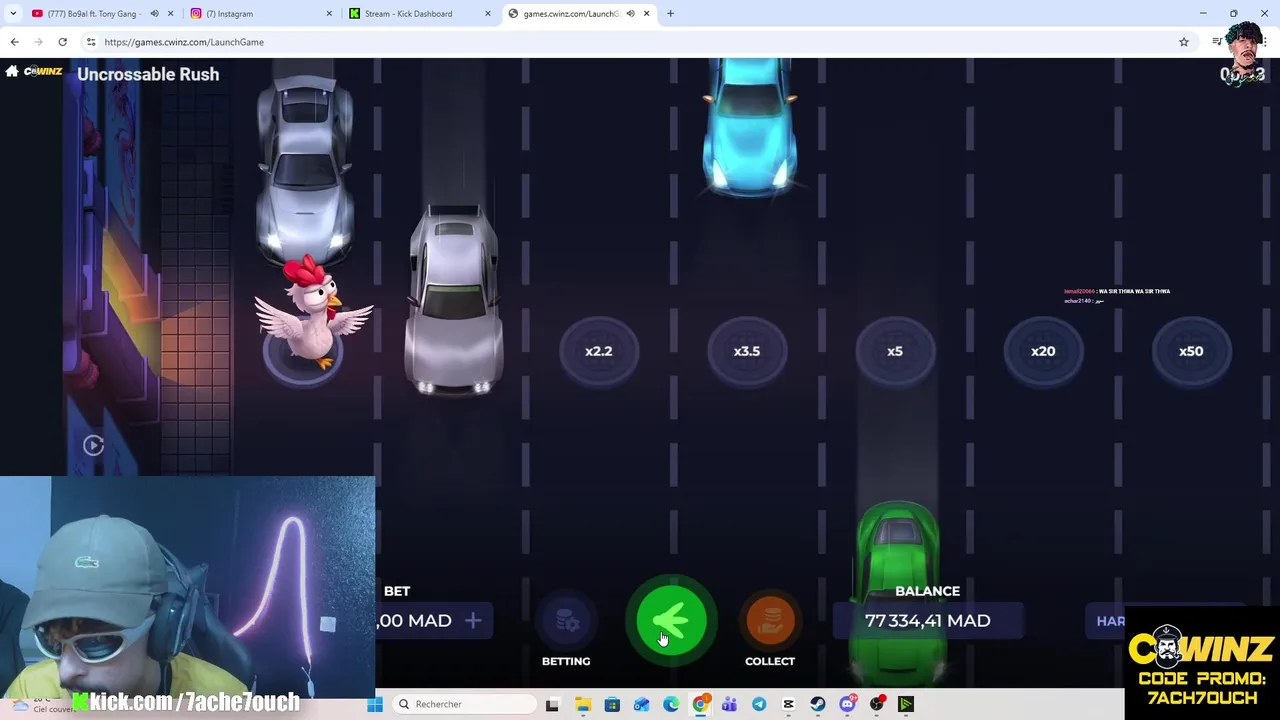This screenshot has width=1280, height=720.
Task: Open Microsoft Teams from the taskbar
Action: pyautogui.click(x=729, y=704)
